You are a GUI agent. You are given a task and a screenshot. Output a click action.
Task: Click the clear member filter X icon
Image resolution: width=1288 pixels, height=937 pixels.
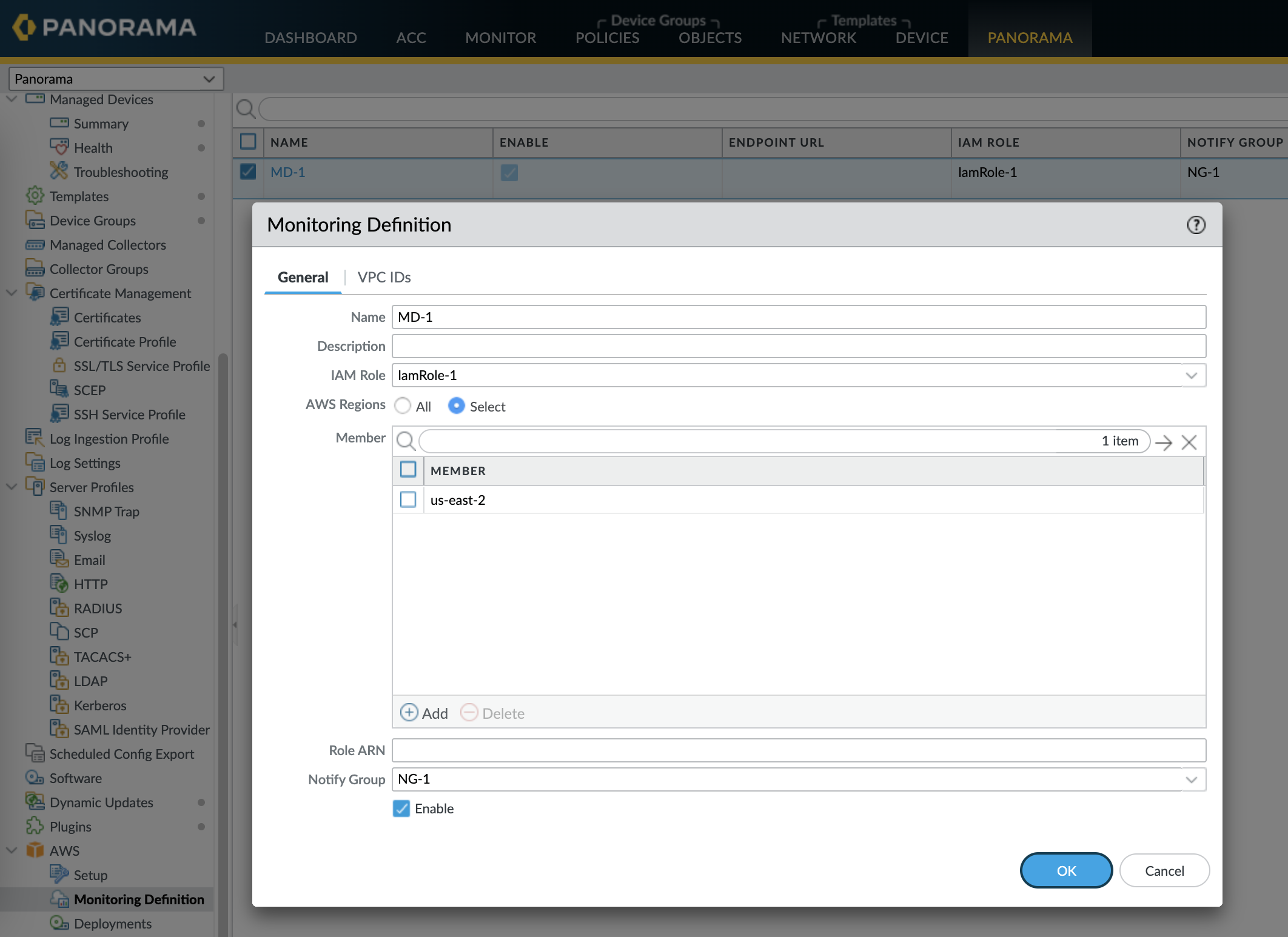1189,442
